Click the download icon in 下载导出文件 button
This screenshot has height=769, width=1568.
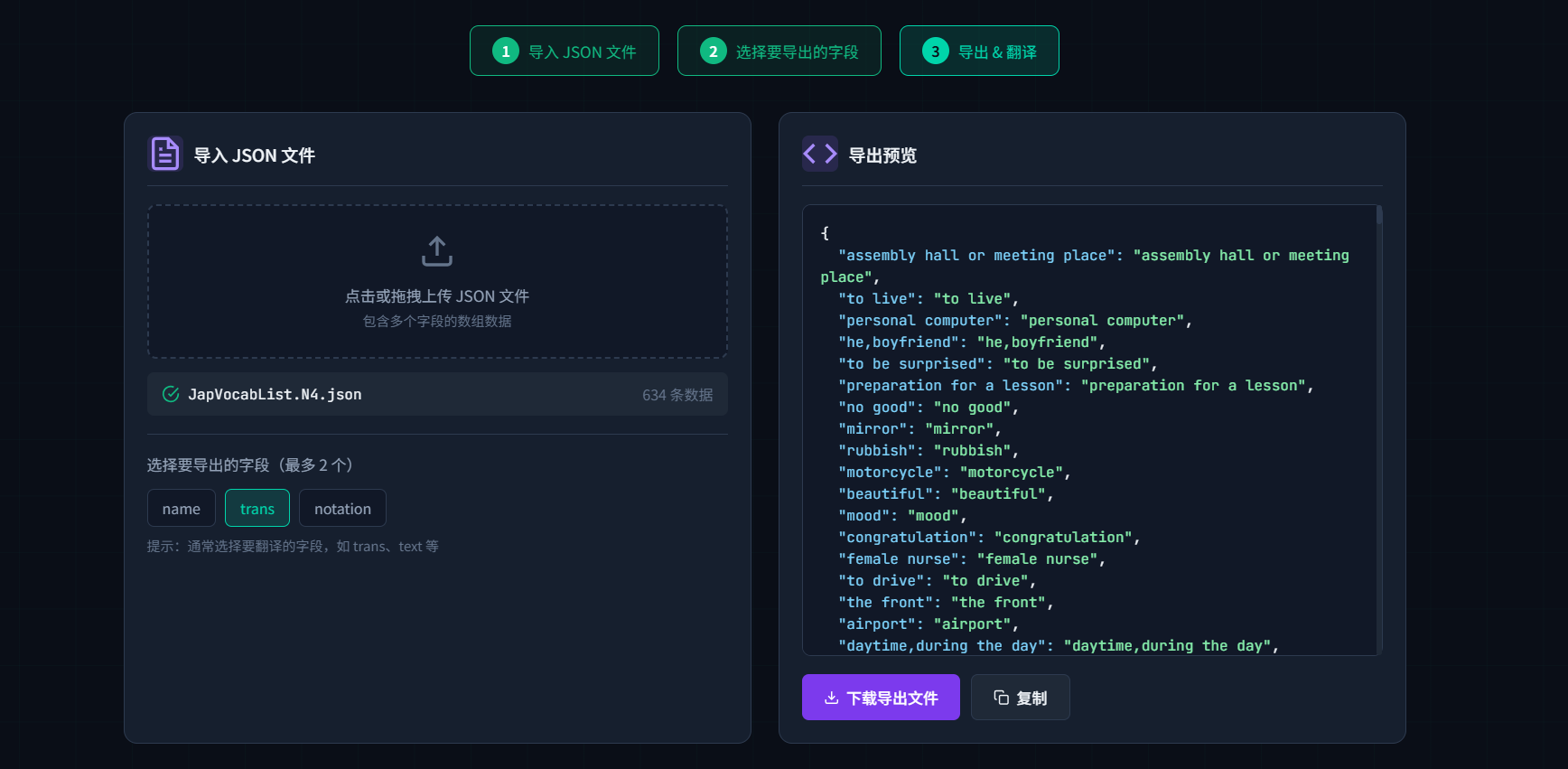pos(832,698)
